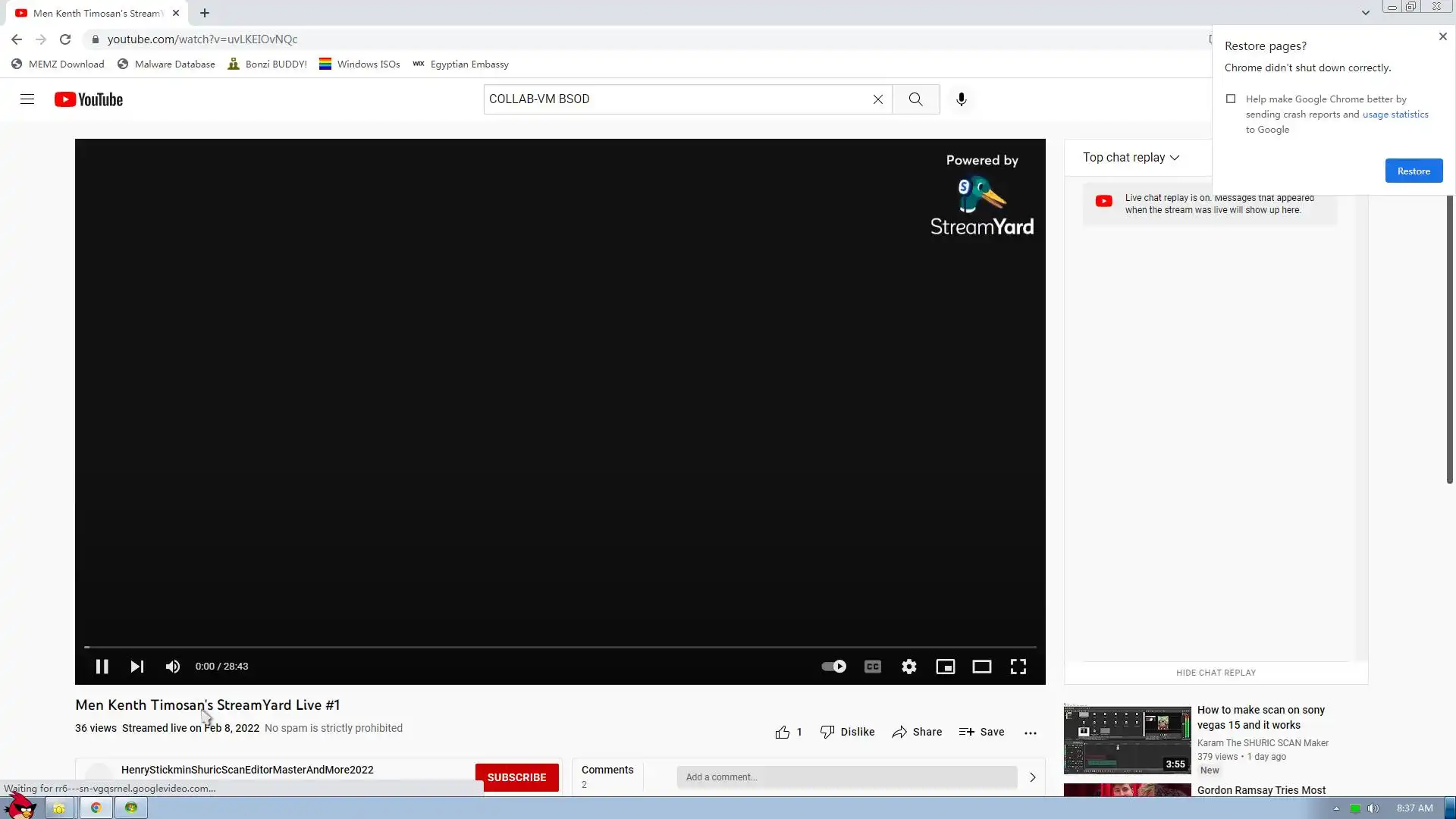Search with your voice microphone
This screenshot has width=1456, height=819.
coord(962,99)
